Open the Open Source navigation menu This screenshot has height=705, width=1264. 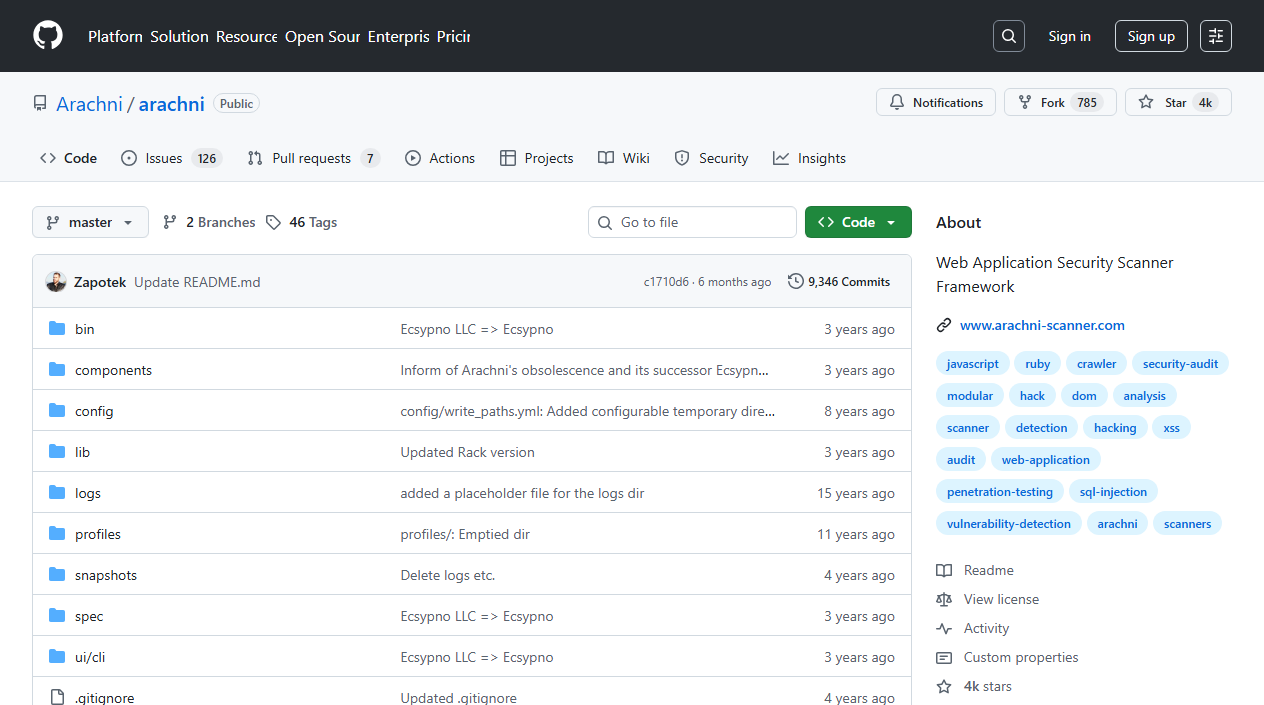(322, 36)
